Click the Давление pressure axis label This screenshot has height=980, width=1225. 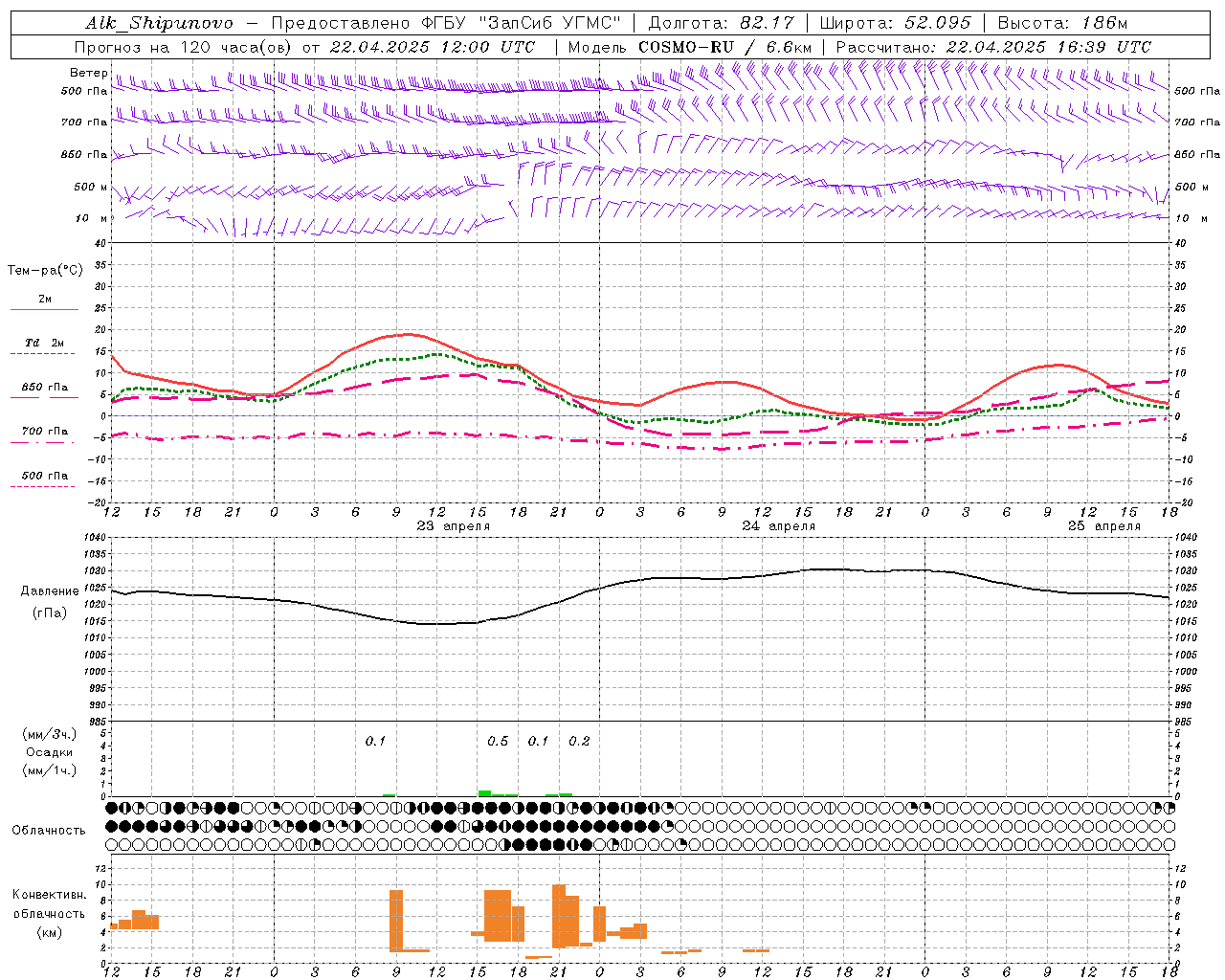click(x=50, y=591)
